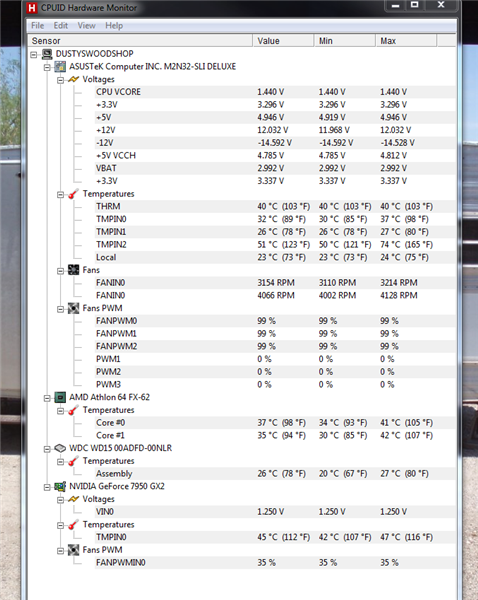Click the motherboard Fans PWM icon

pyautogui.click(x=73, y=308)
